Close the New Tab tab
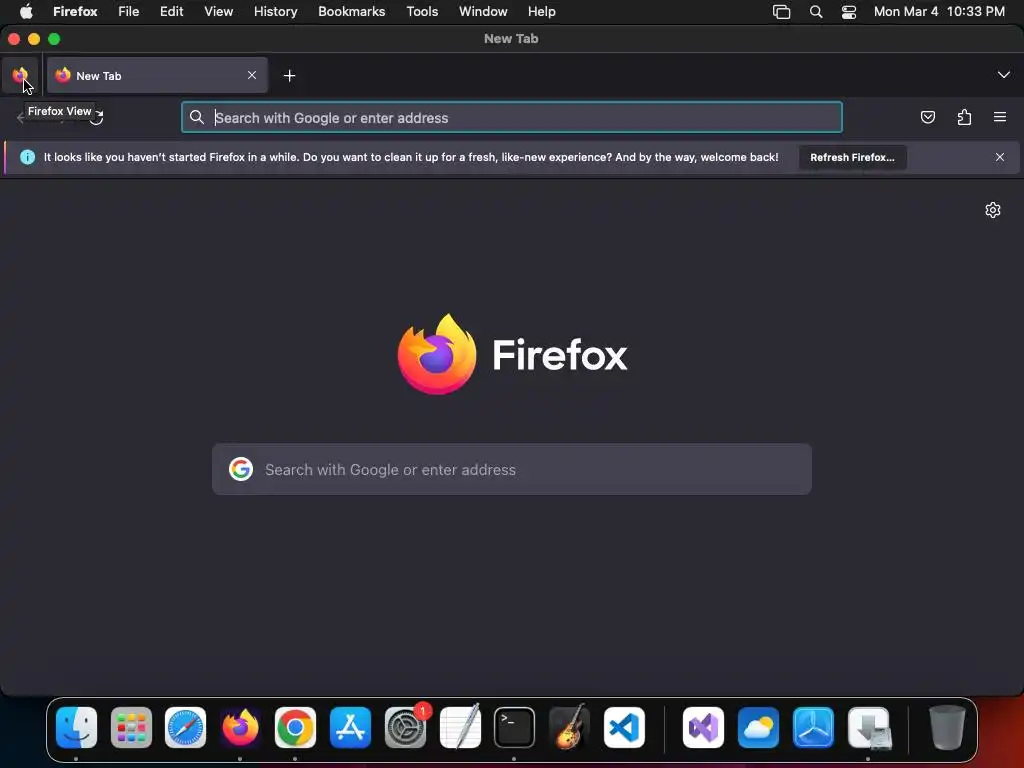 pos(252,75)
